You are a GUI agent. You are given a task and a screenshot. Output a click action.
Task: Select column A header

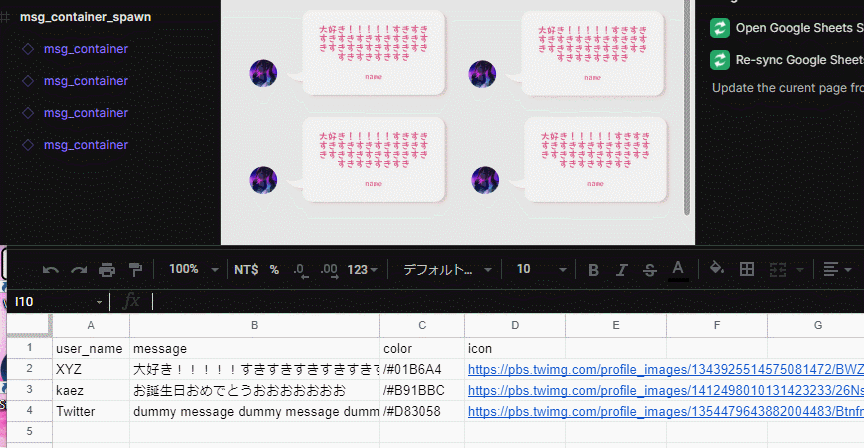(x=91, y=325)
